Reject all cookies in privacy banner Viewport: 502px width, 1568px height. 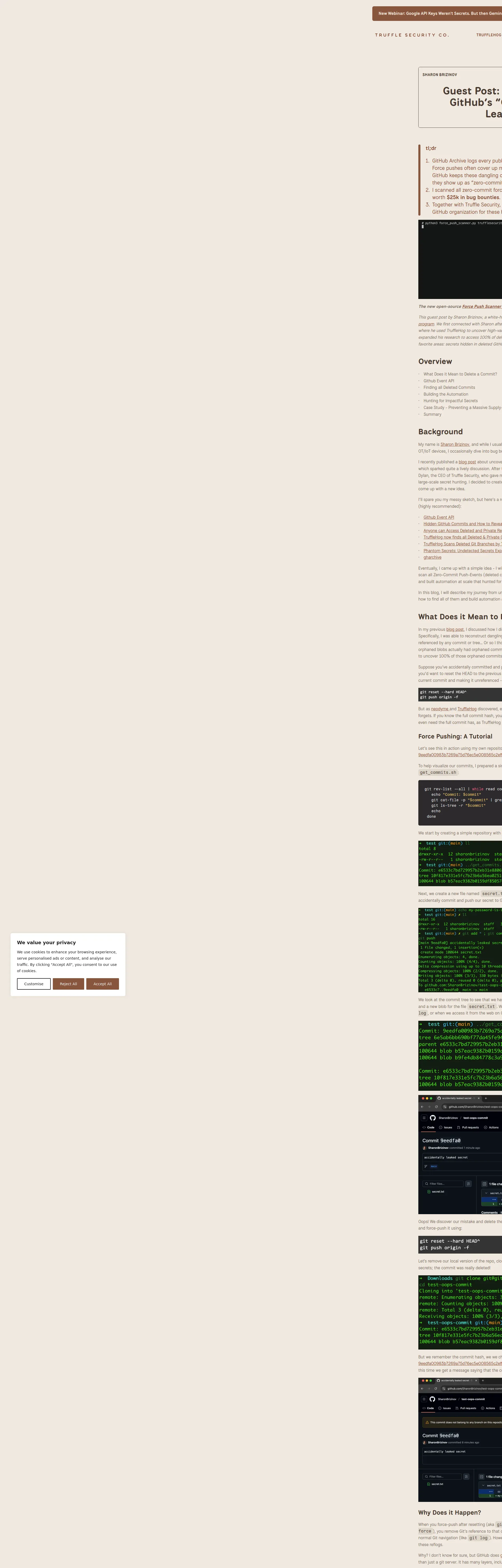(68, 984)
